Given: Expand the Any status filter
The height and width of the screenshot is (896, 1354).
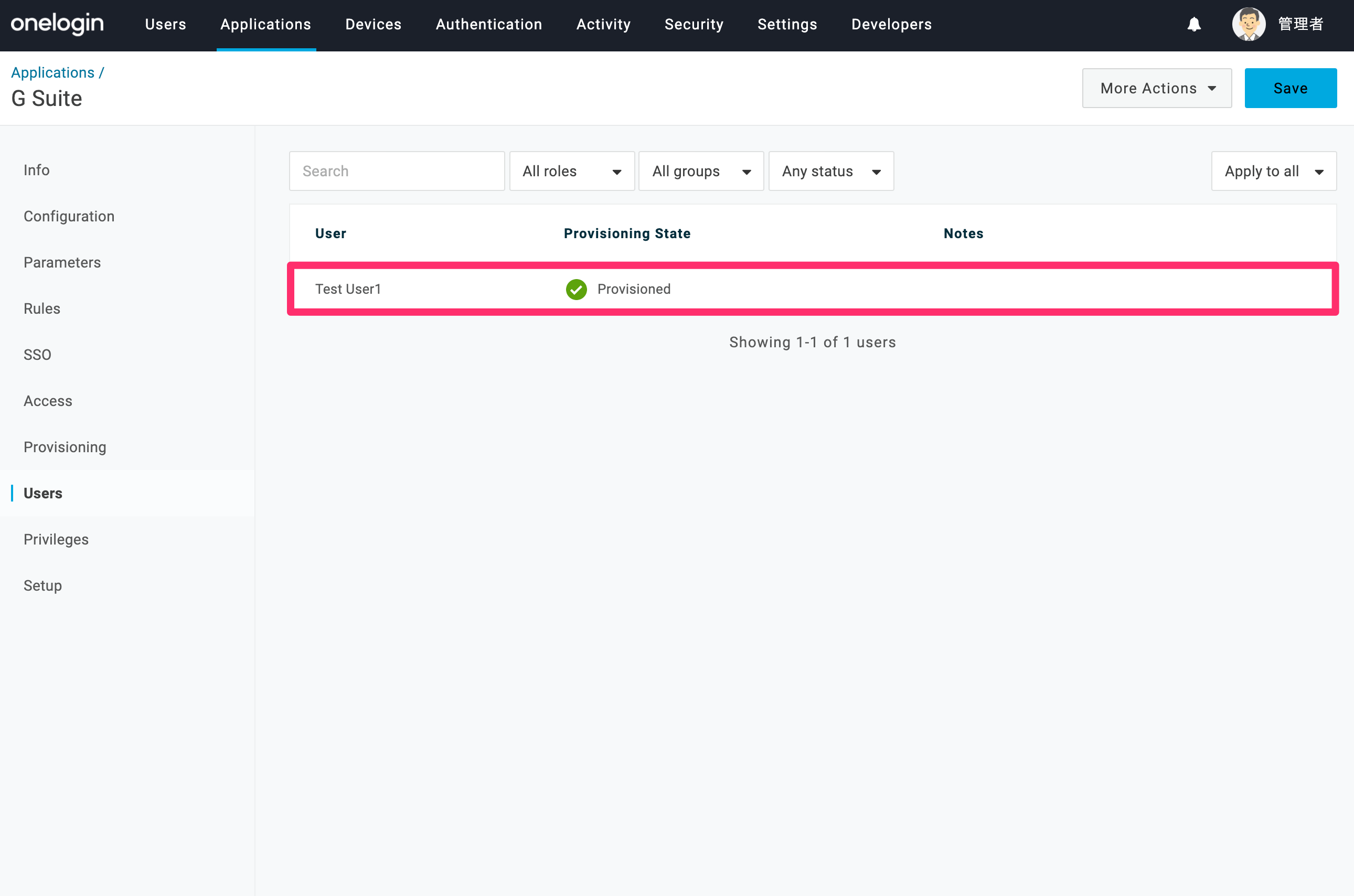Looking at the screenshot, I should pos(831,171).
